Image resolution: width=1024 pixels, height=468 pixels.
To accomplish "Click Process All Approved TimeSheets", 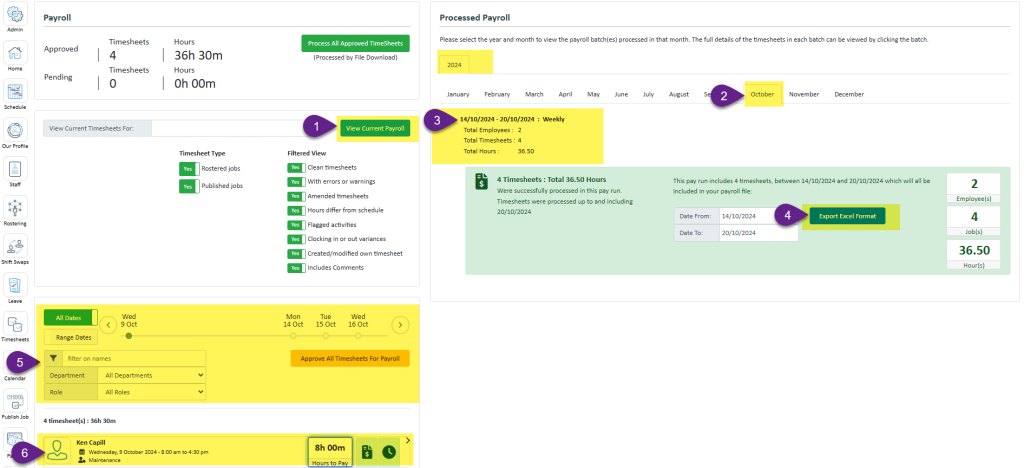I will click(356, 43).
